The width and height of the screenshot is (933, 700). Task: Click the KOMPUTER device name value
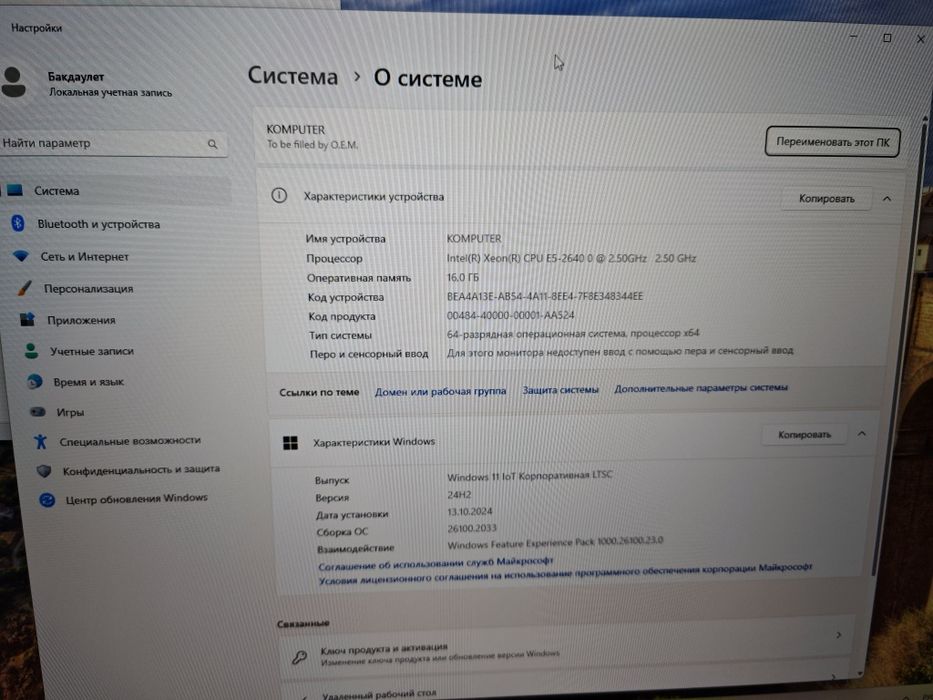[474, 239]
